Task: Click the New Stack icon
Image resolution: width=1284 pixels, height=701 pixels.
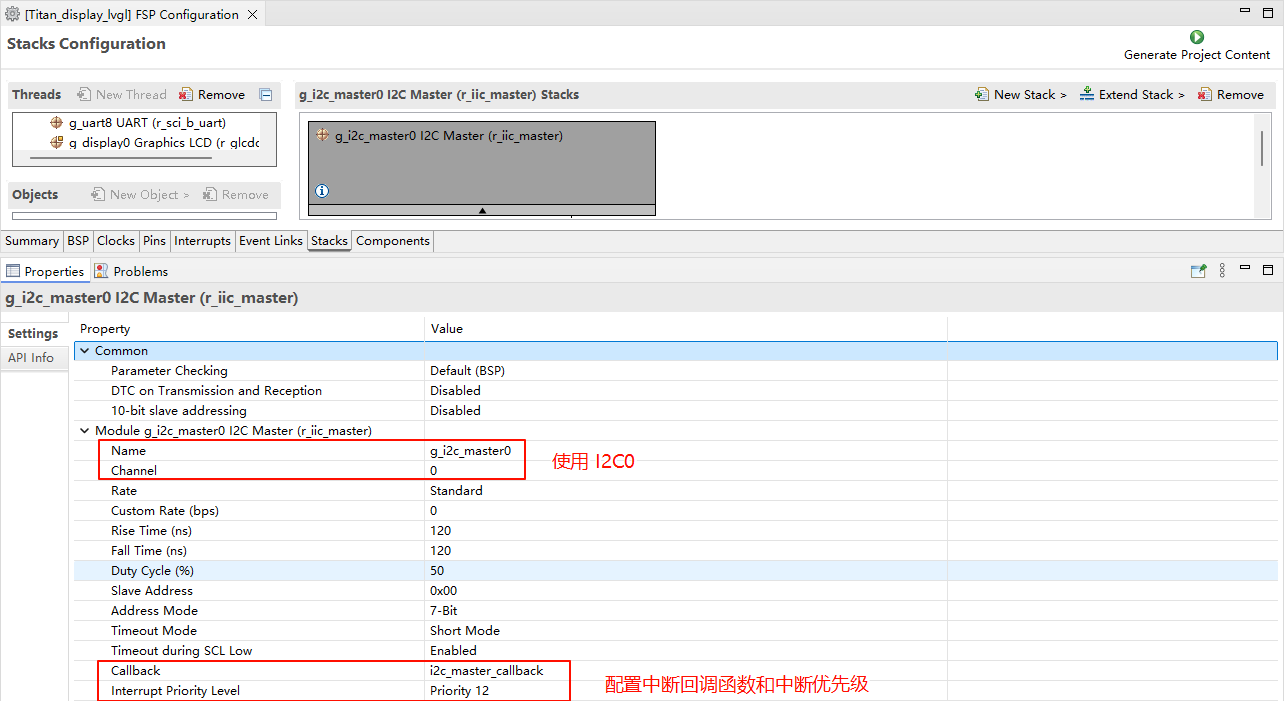Action: [x=982, y=95]
